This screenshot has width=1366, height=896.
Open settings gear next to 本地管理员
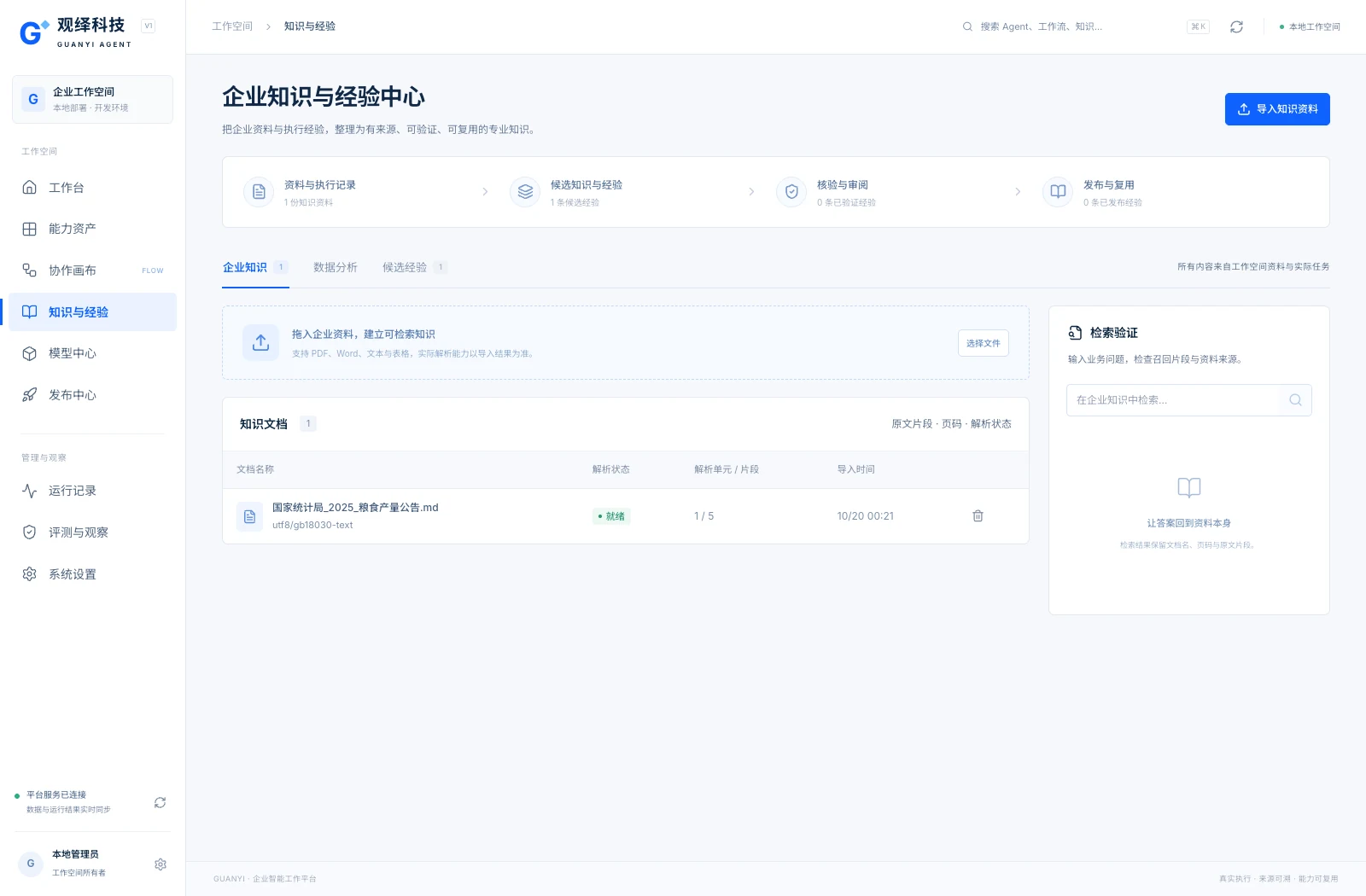coord(161,864)
